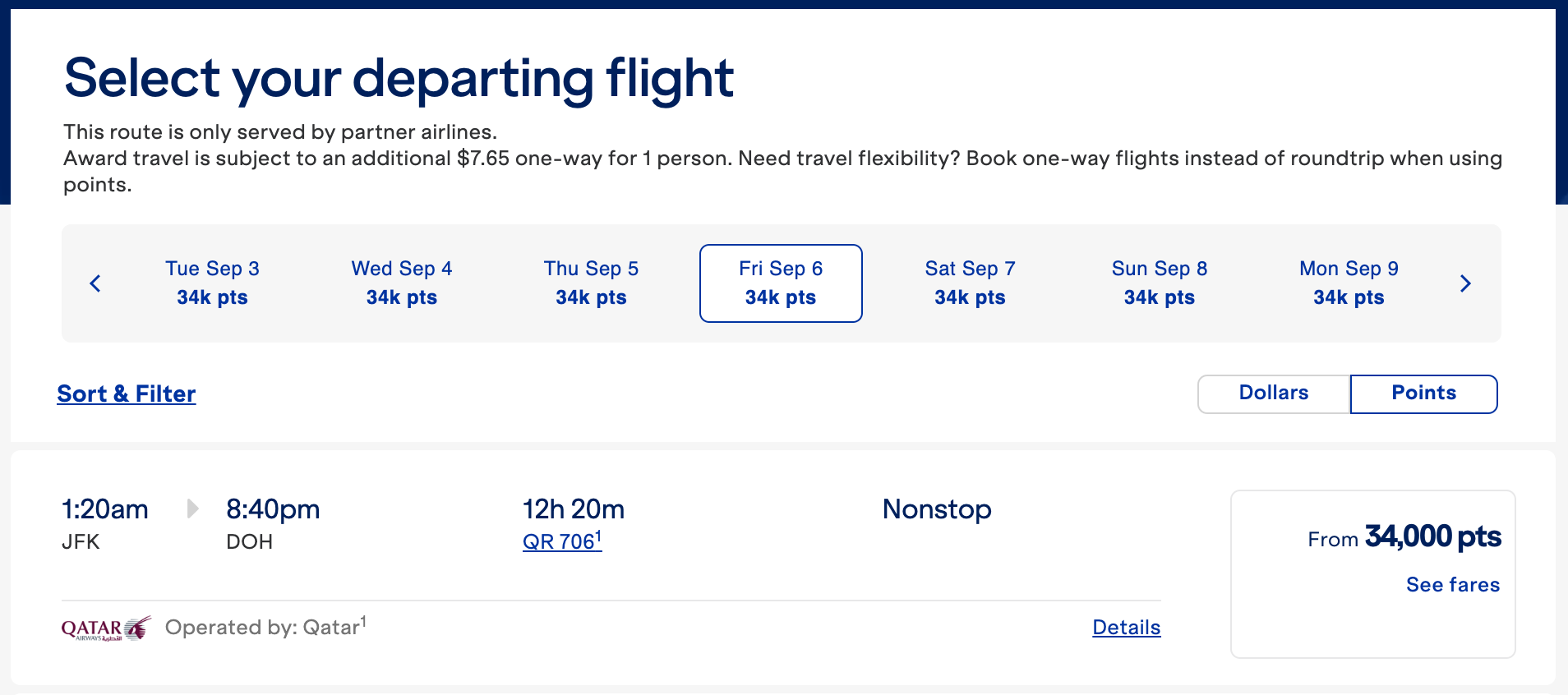This screenshot has height=695, width=1568.
Task: Switch fare pricing to Dollars
Action: (1272, 394)
